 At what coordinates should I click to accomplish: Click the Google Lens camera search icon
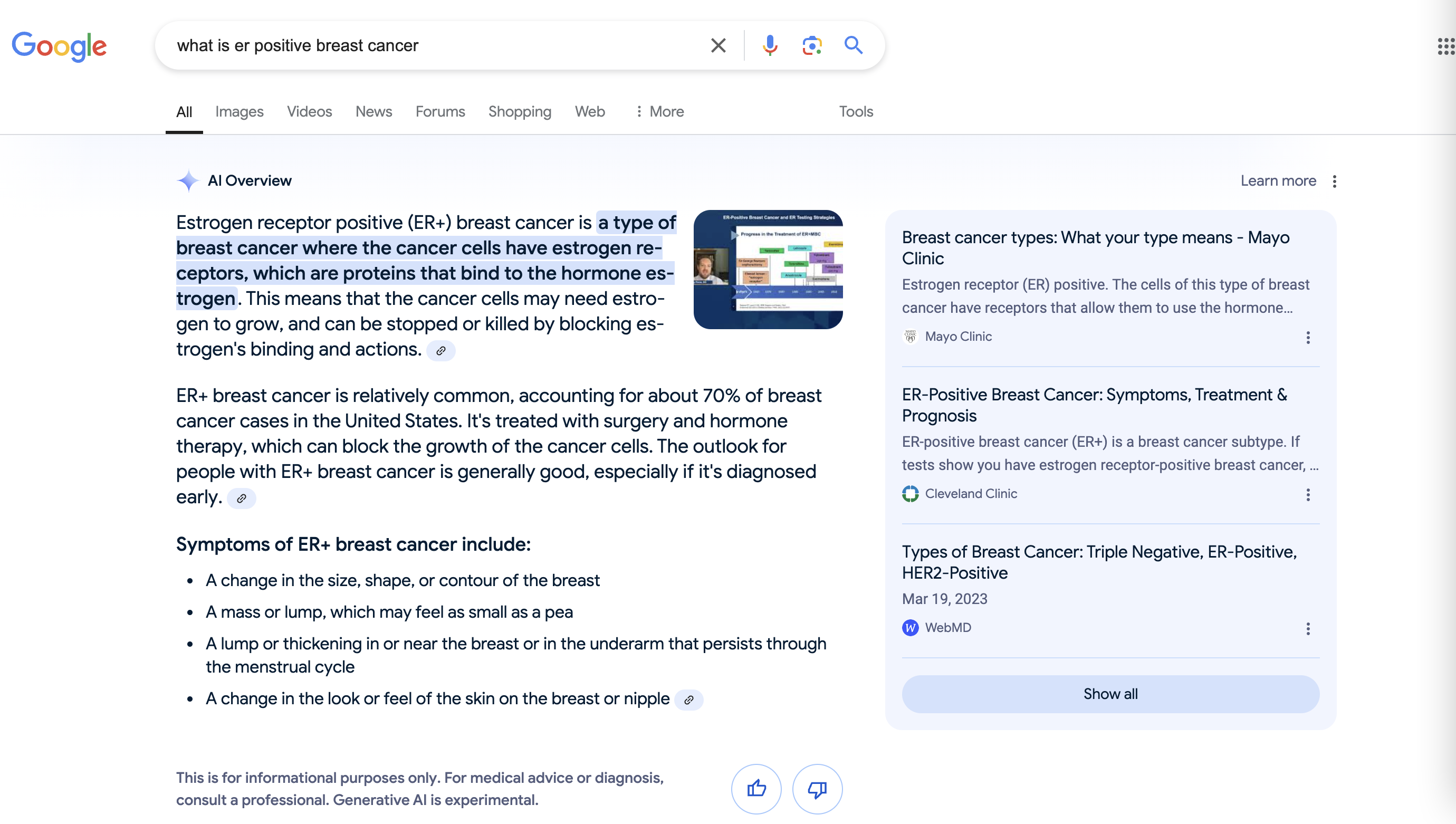811,45
